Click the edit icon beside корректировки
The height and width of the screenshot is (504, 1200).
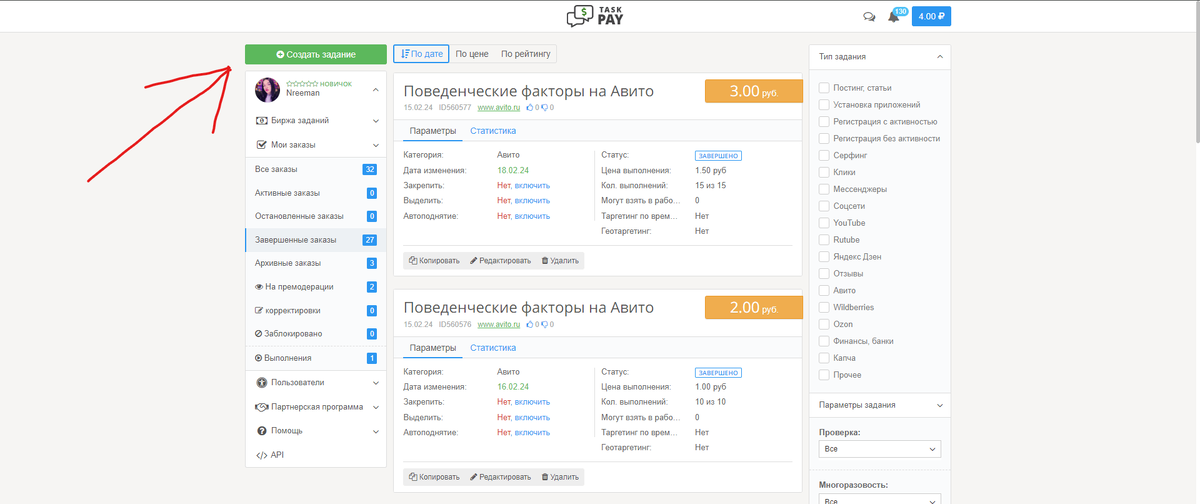coord(259,311)
